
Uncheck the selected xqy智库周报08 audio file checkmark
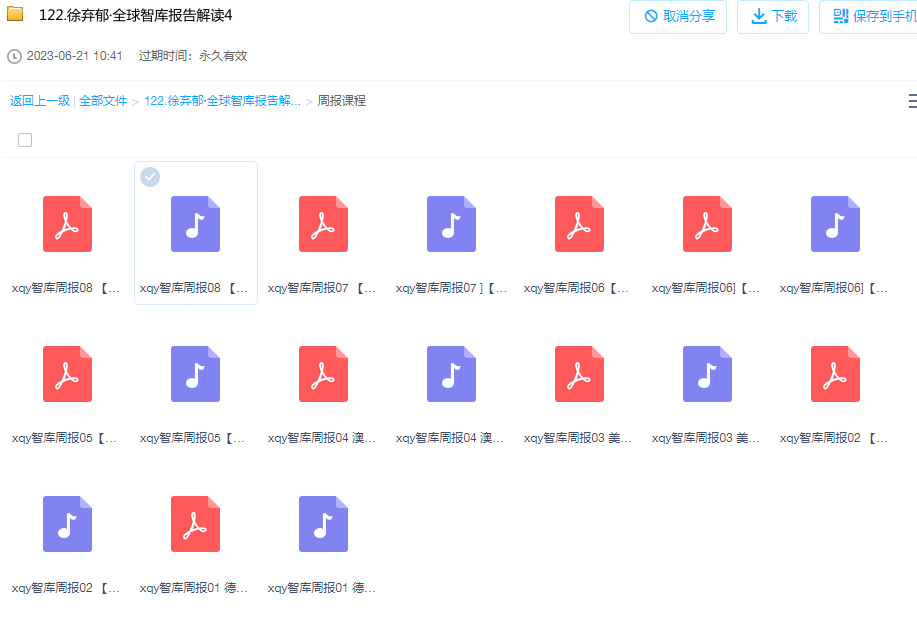150,177
